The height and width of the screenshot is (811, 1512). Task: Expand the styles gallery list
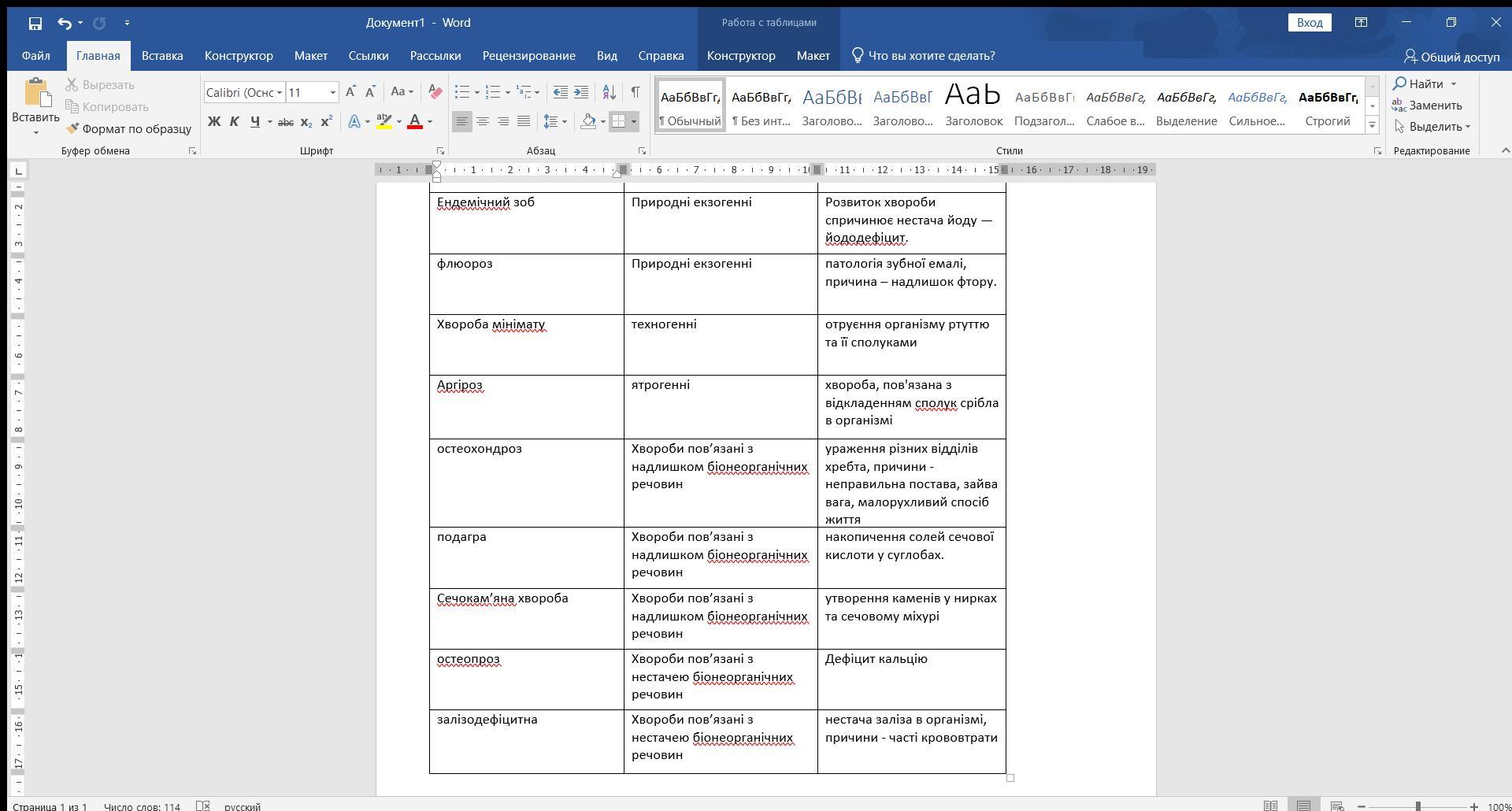(x=1372, y=124)
